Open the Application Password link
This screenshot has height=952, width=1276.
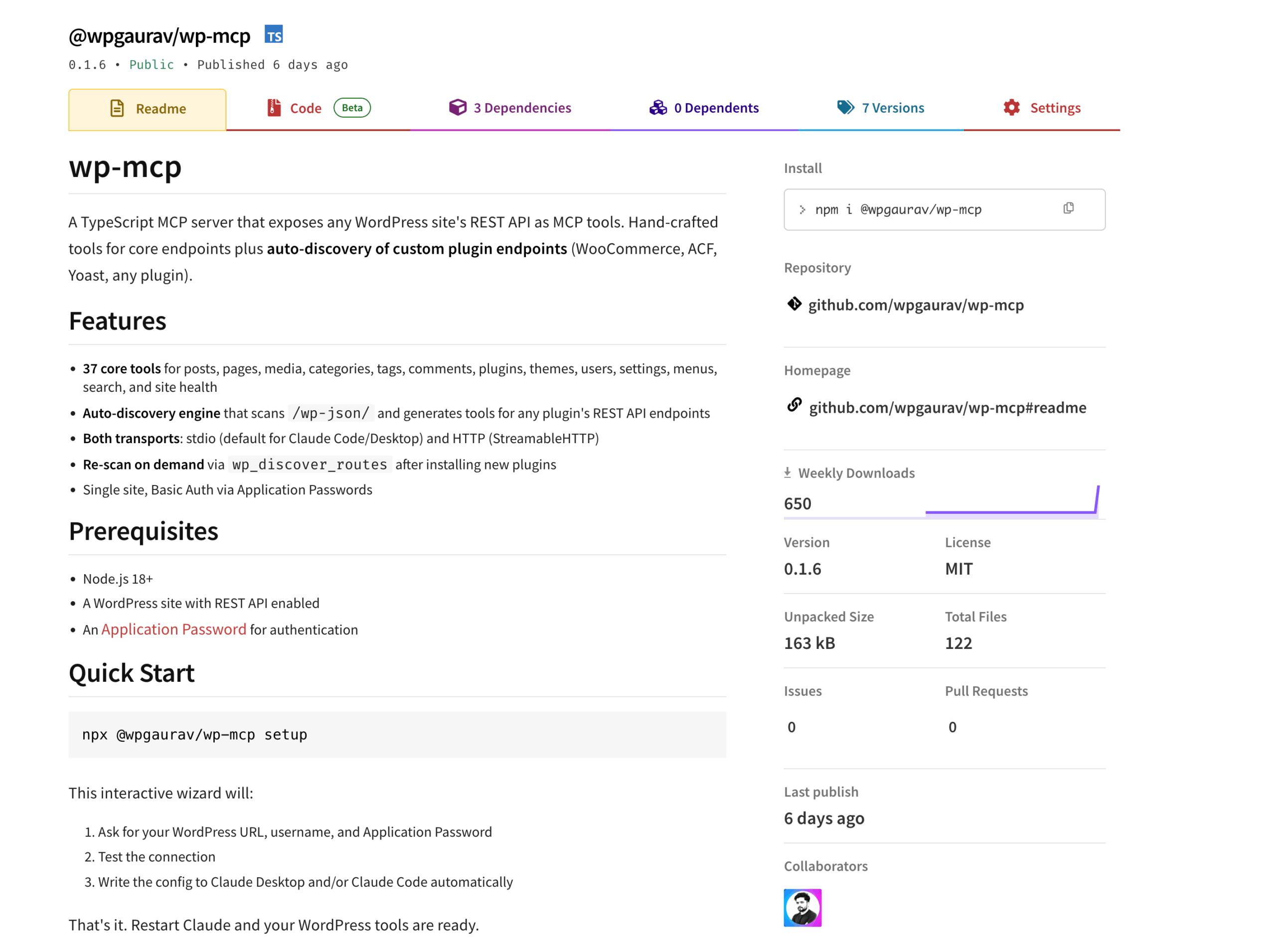coord(174,630)
